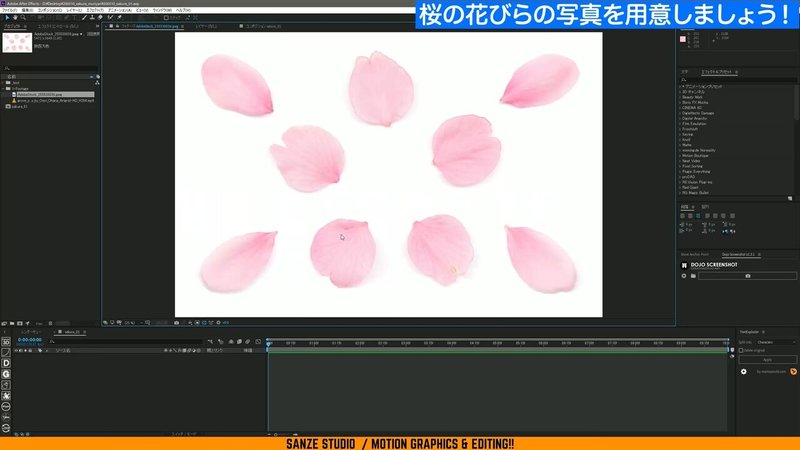This screenshot has height=450, width=800.
Task: Open Dojo Screenshot folder icon
Action: pos(693,276)
